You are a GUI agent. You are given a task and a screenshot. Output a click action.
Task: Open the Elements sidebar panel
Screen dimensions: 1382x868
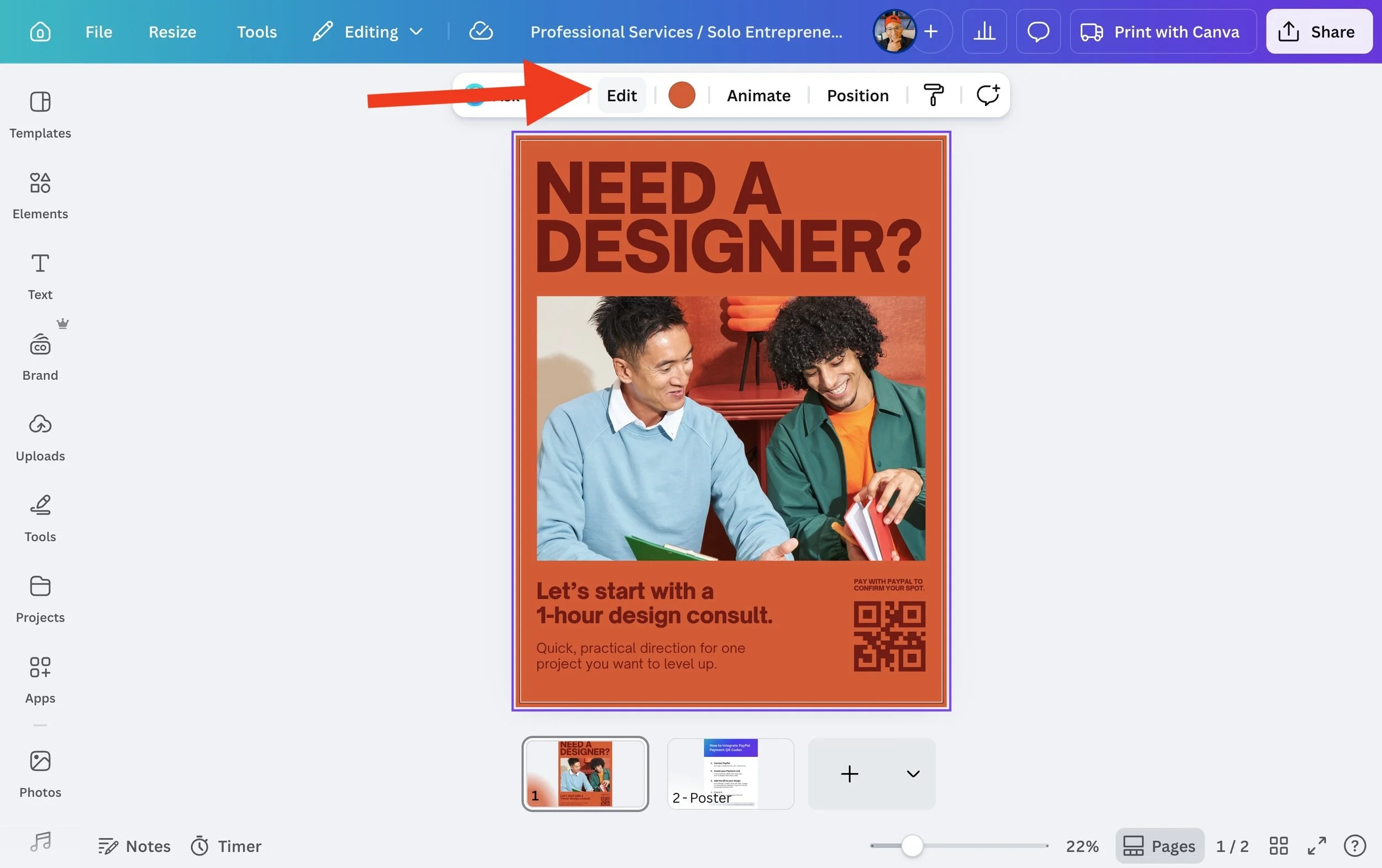click(x=40, y=195)
